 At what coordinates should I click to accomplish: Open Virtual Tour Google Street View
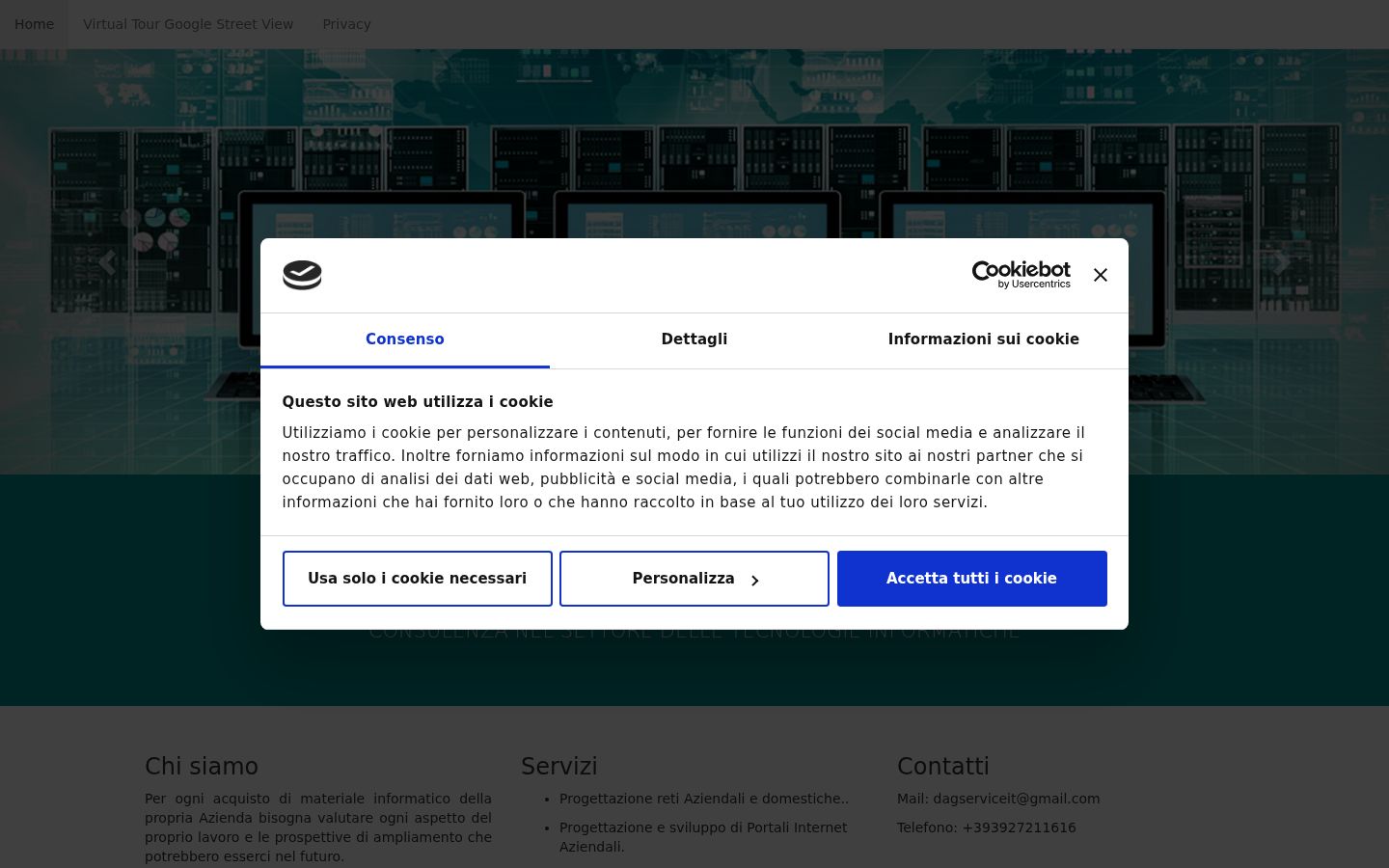[x=188, y=24]
